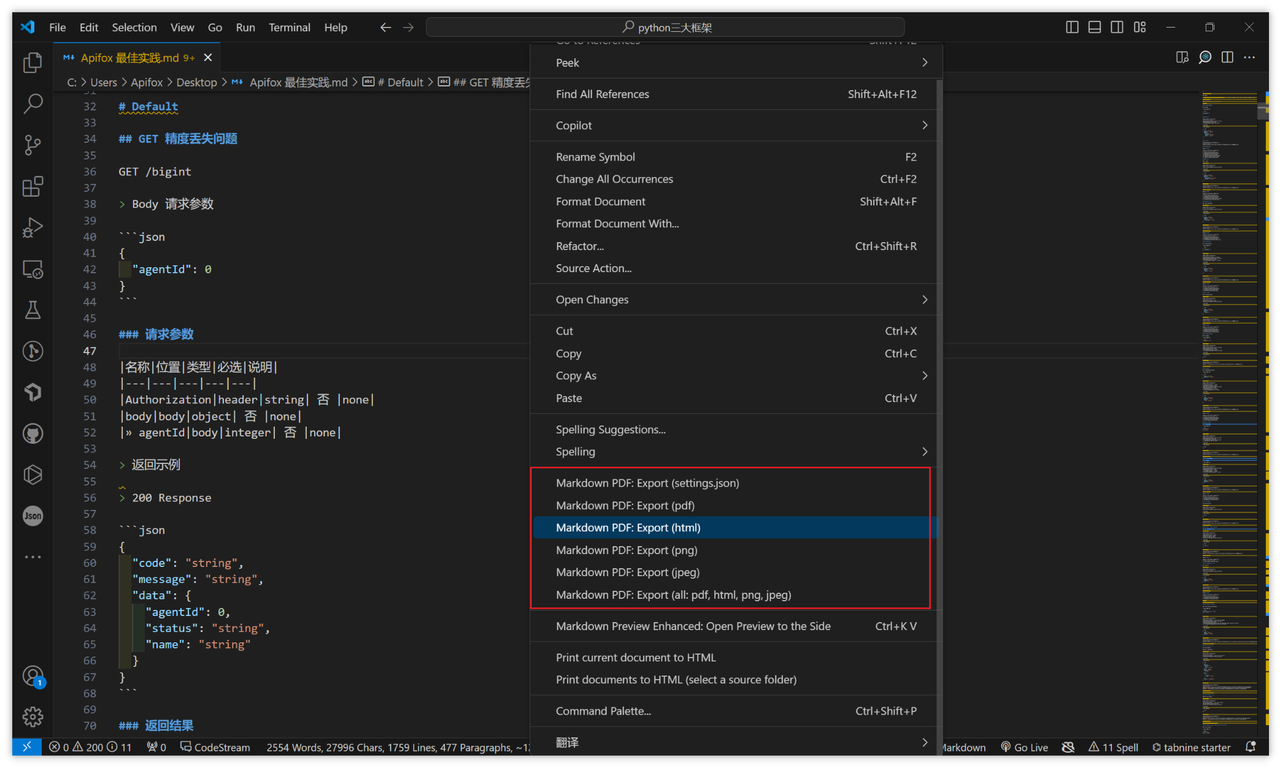Expand the folded 返回示例 line

(122, 465)
